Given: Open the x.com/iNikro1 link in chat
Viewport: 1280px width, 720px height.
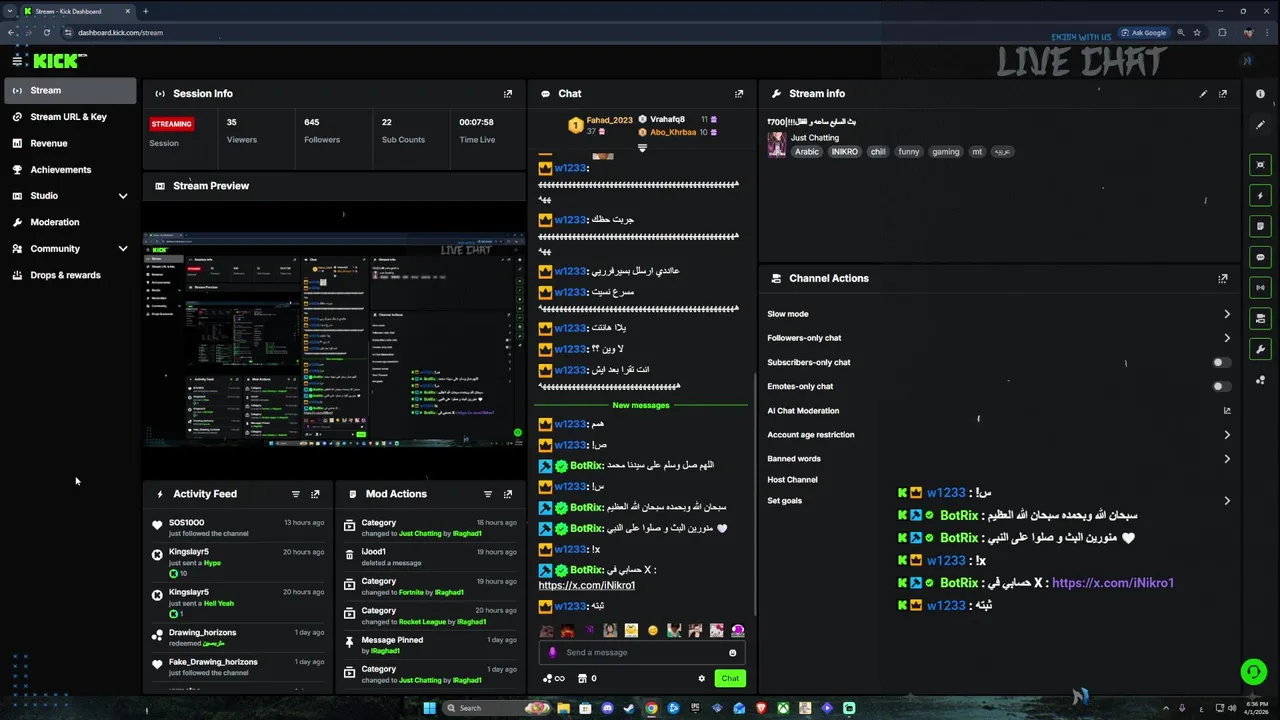Looking at the screenshot, I should [x=587, y=585].
